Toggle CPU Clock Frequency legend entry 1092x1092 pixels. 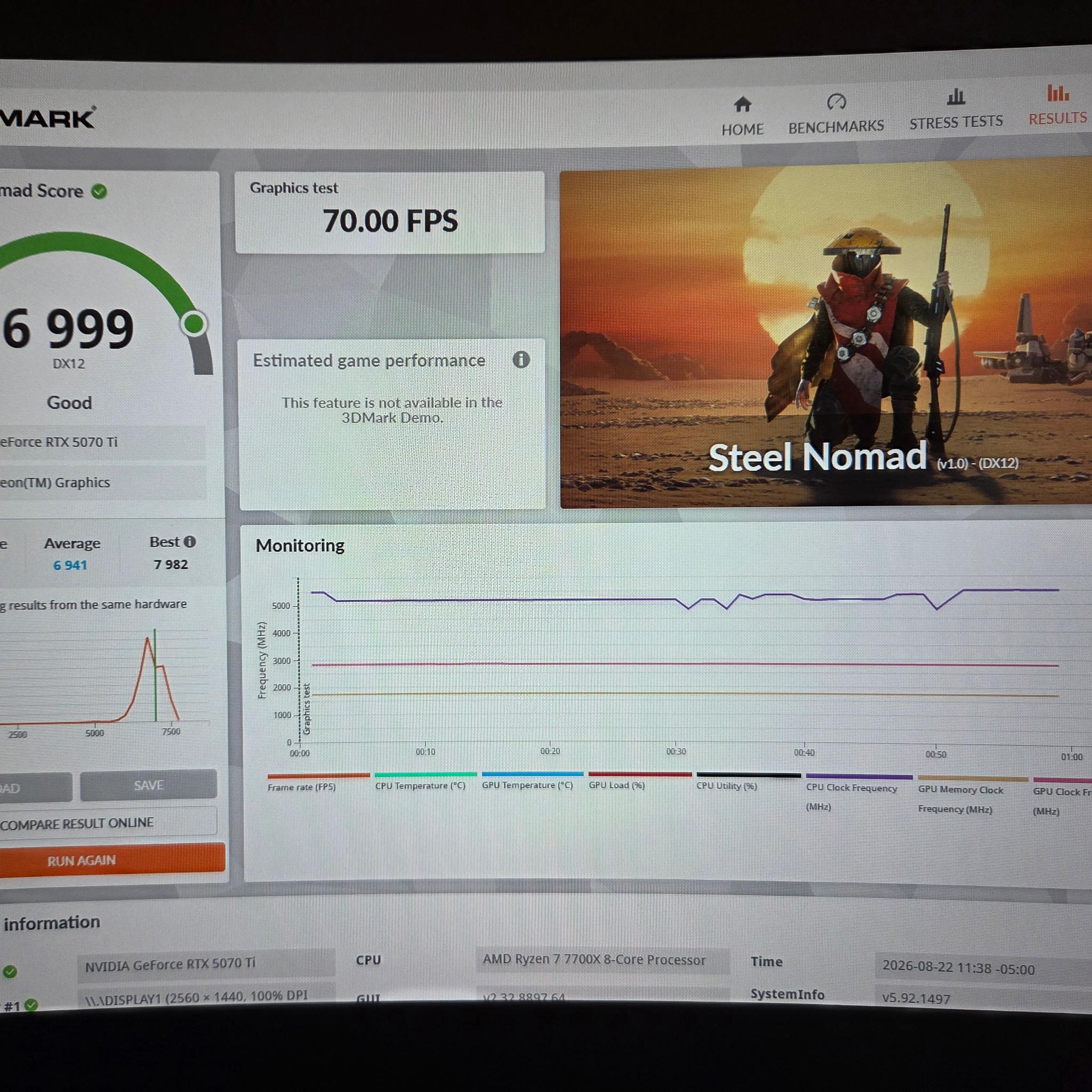pos(858,793)
